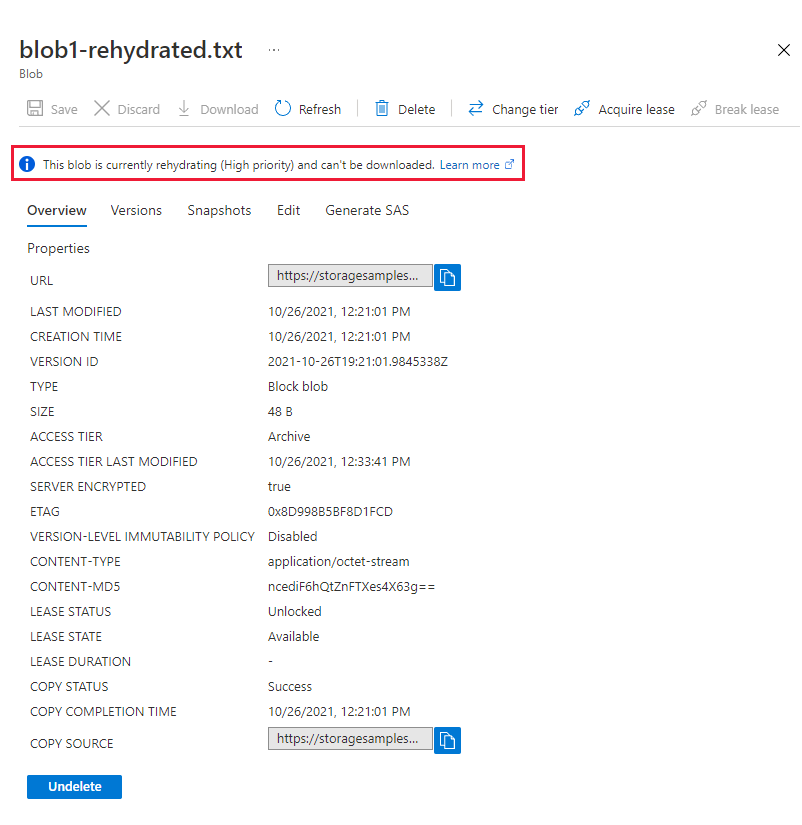This screenshot has width=802, height=825.
Task: Click the info icon in the rehydration banner
Action: [x=26, y=164]
